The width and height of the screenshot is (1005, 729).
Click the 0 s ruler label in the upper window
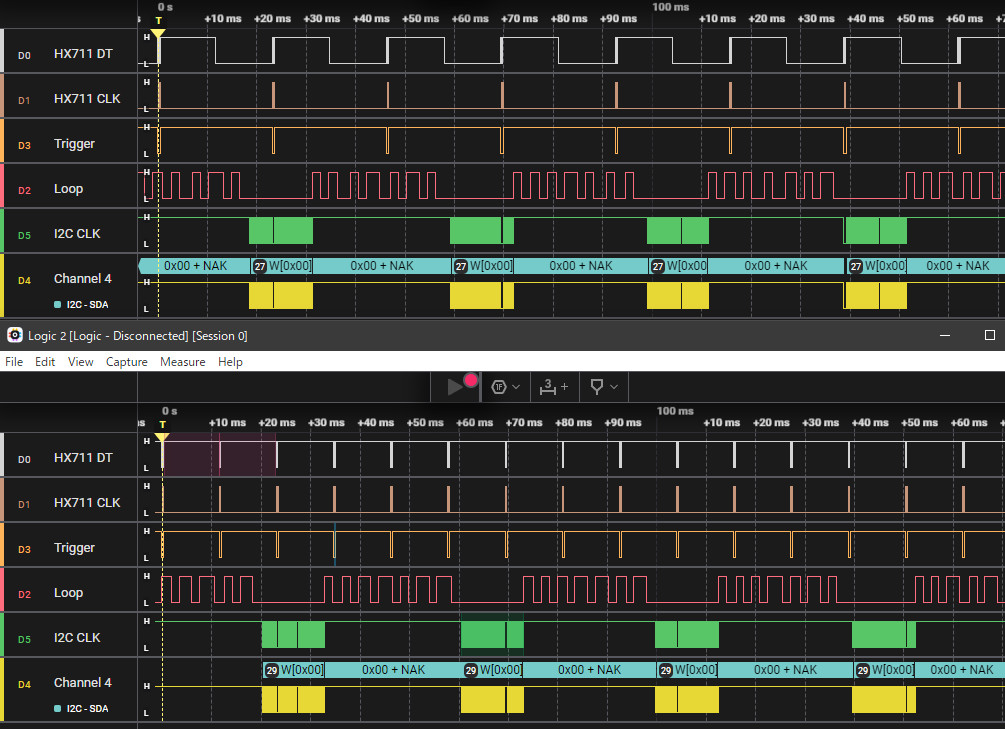click(x=165, y=7)
